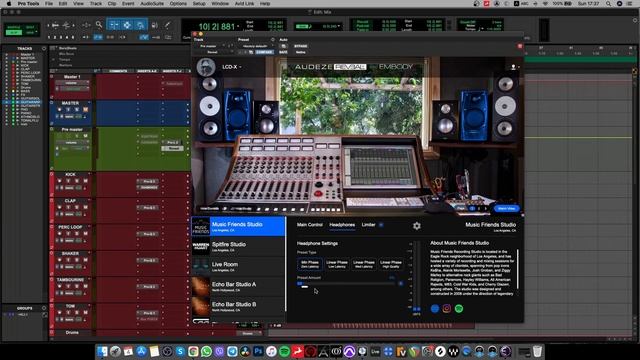This screenshot has height=360, width=640.
Task: Toggle Grid edit mode
Action: pyautogui.click(x=30, y=32)
